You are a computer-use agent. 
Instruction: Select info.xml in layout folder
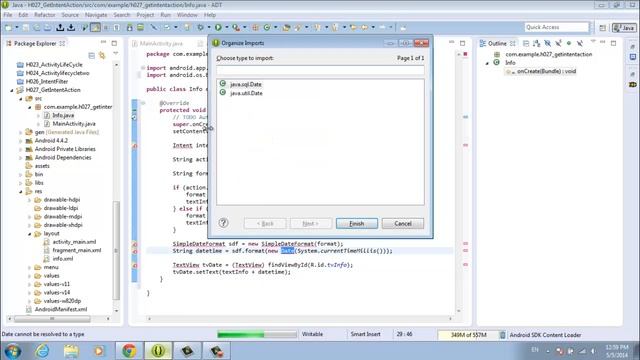[62, 259]
